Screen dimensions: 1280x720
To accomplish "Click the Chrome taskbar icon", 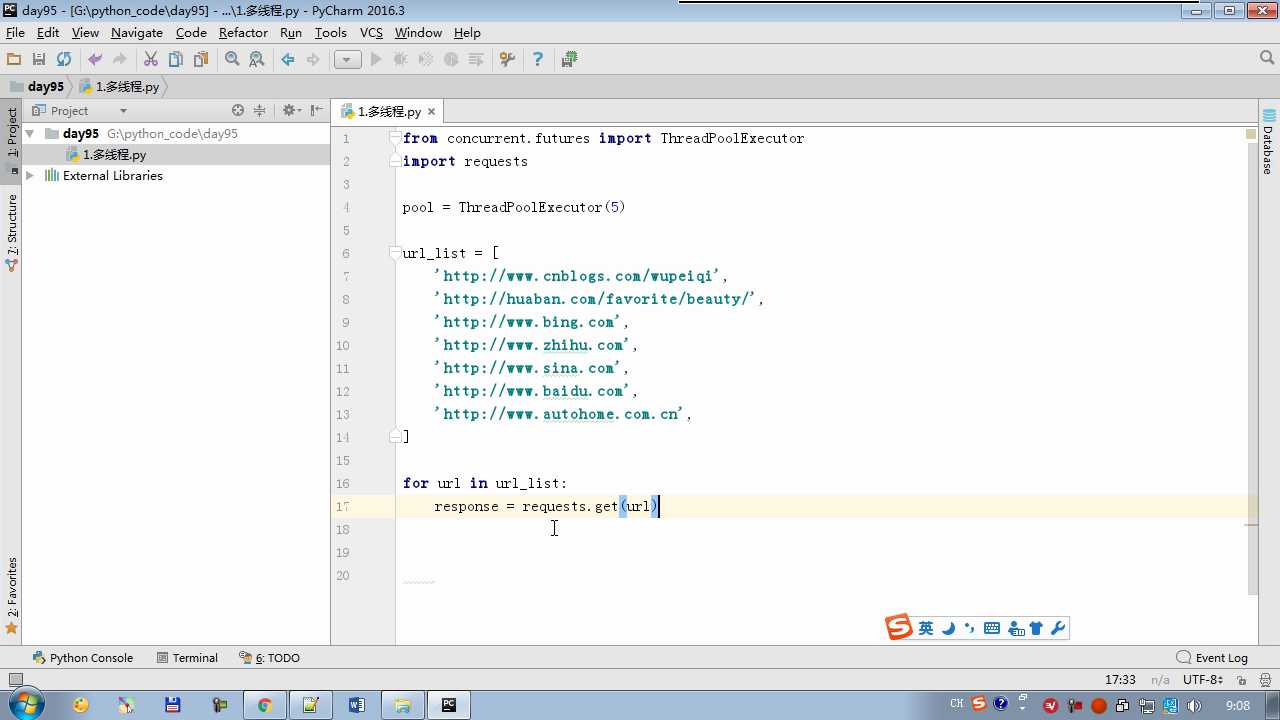I will pyautogui.click(x=264, y=705).
